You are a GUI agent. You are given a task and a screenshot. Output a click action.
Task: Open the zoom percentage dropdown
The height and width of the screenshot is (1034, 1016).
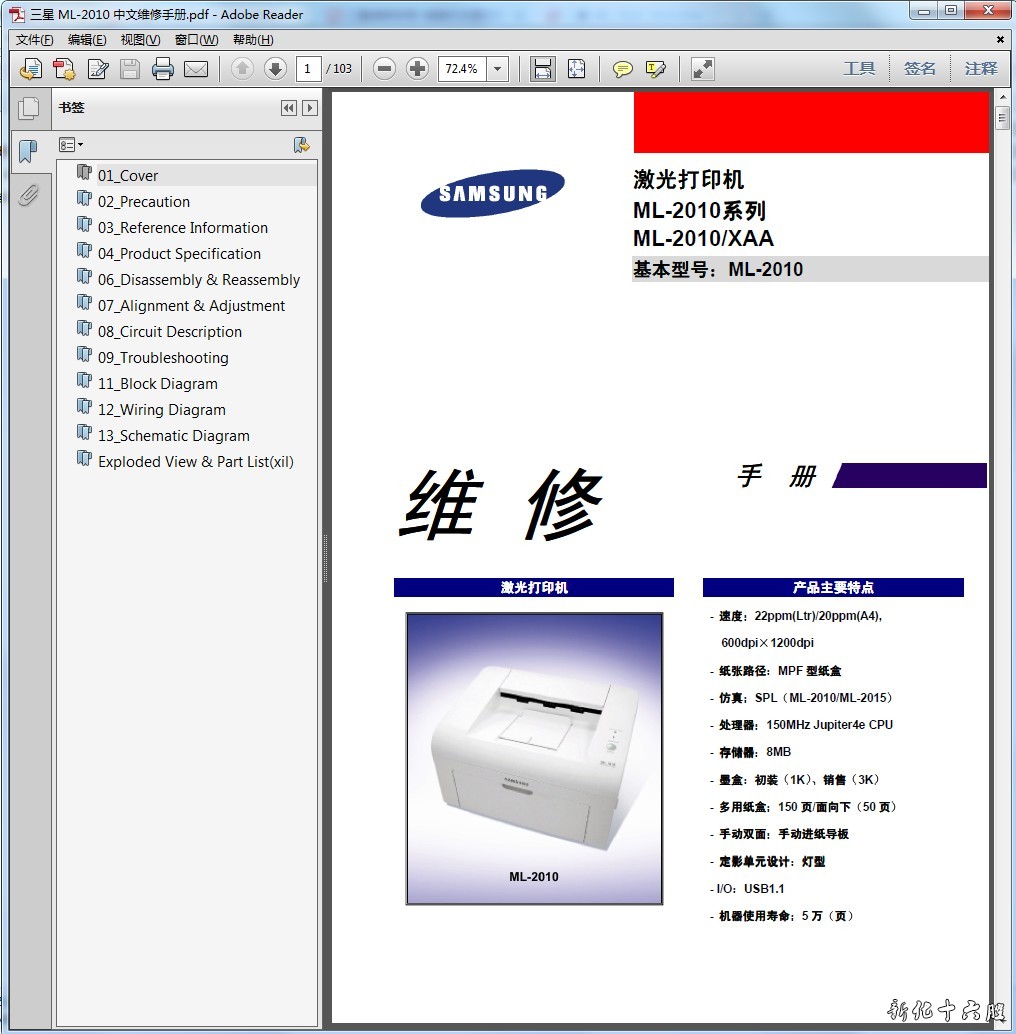click(498, 69)
